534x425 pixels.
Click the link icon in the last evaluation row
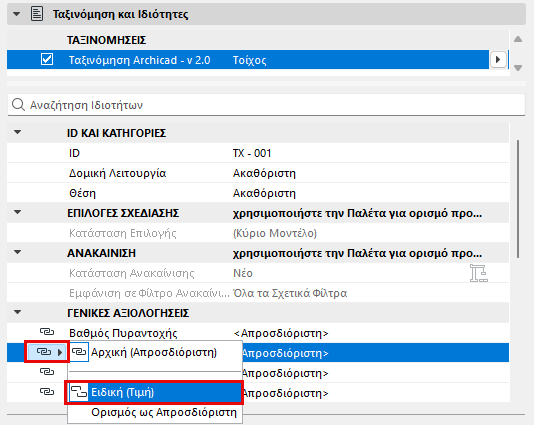(x=47, y=392)
